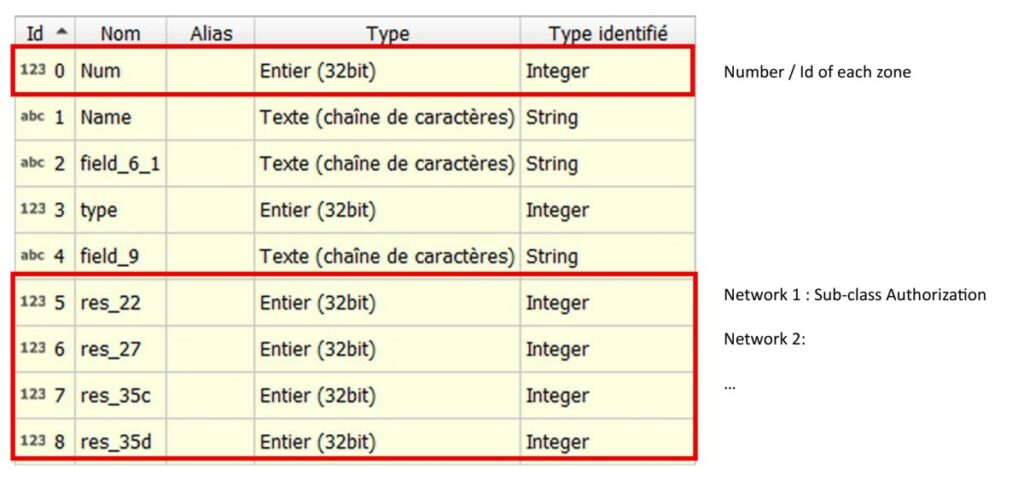Click the text type icon for Name
Image resolution: width=1024 pixels, height=481 pixels.
[x=33, y=117]
